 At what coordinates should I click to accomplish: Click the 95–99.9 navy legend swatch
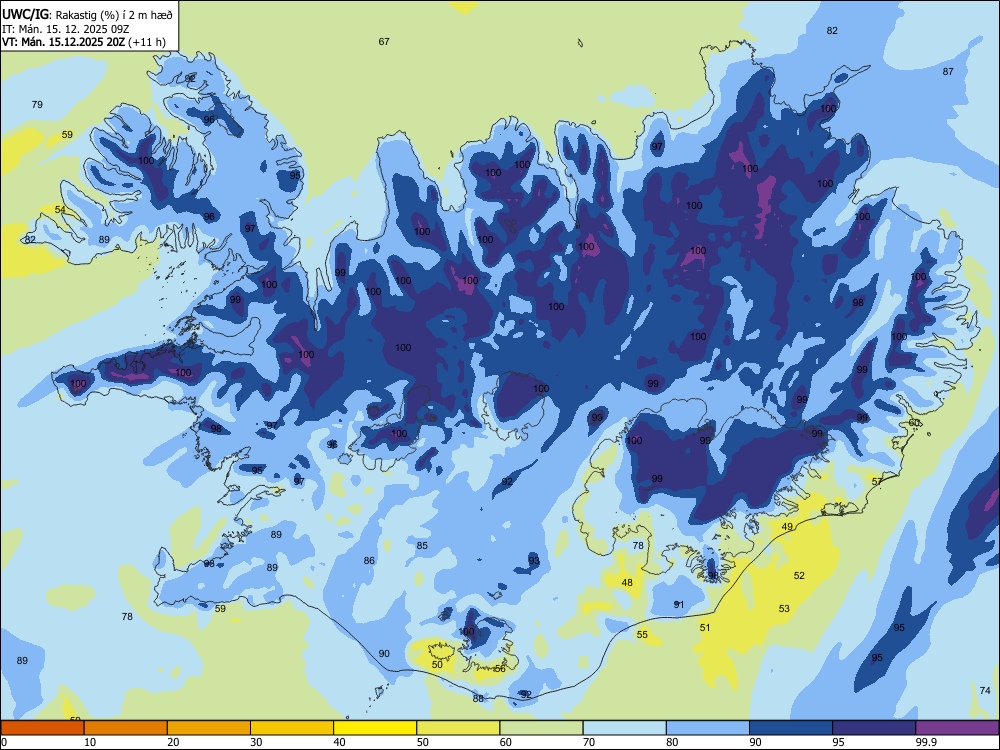pyautogui.click(x=874, y=728)
